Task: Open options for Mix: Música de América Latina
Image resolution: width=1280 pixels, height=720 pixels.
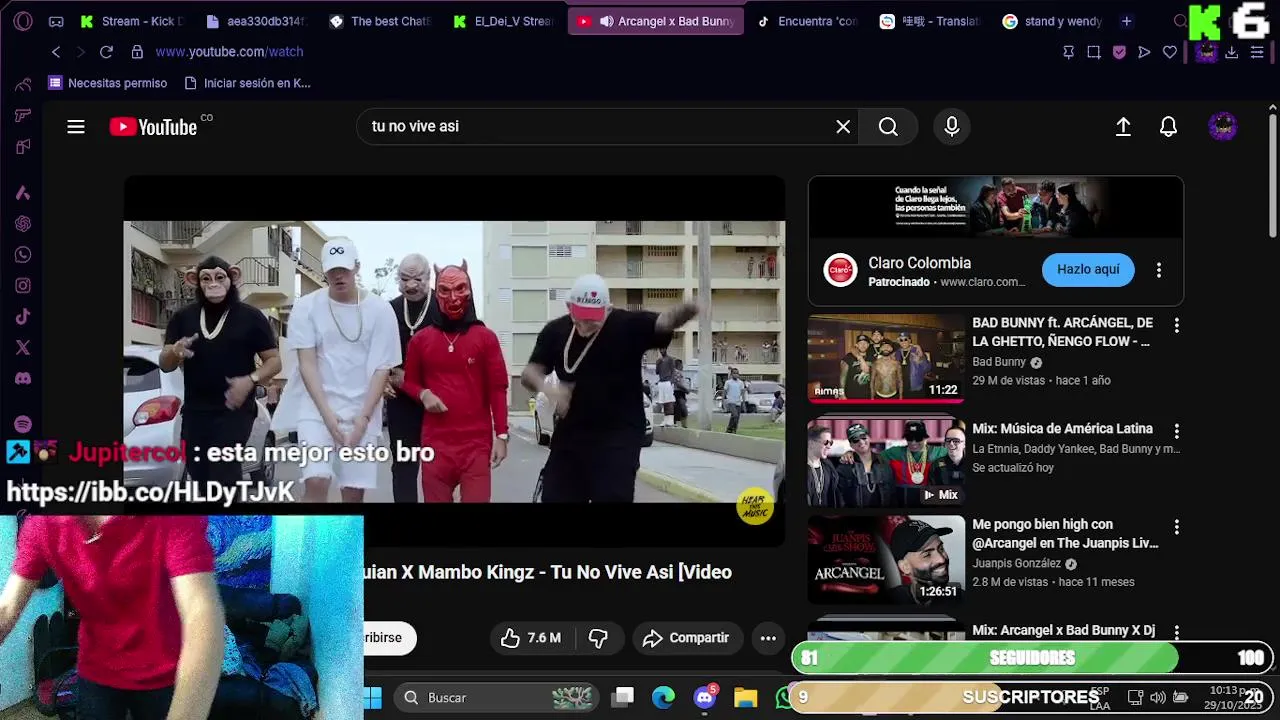Action: point(1177,431)
